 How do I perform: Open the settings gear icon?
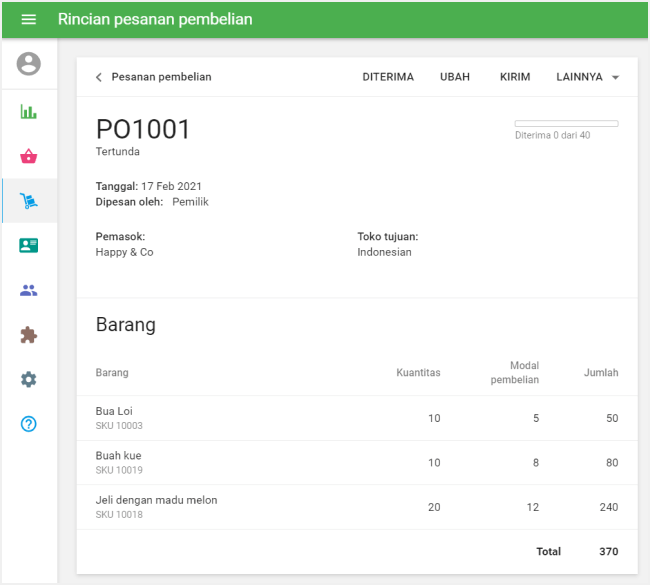29,380
